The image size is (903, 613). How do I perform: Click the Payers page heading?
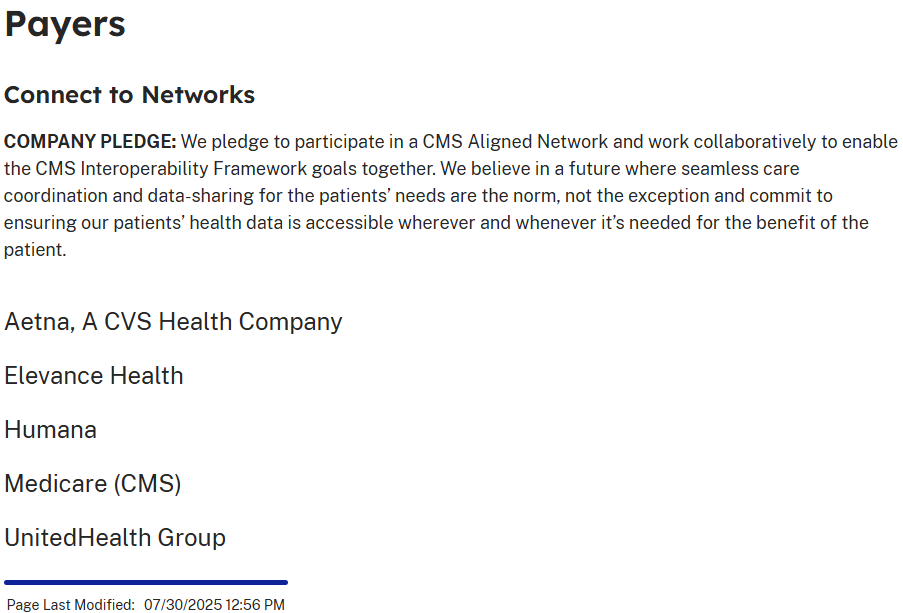point(64,25)
